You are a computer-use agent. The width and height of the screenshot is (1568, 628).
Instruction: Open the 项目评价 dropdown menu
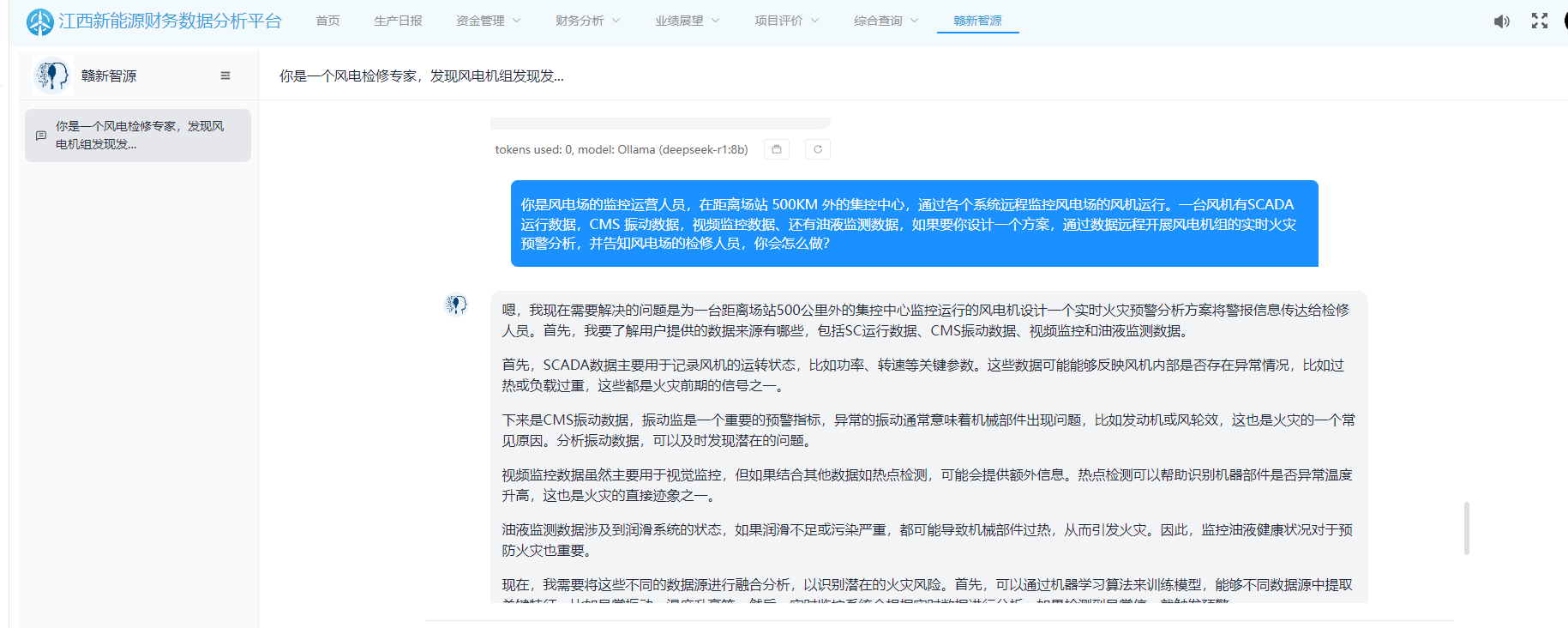(x=786, y=21)
